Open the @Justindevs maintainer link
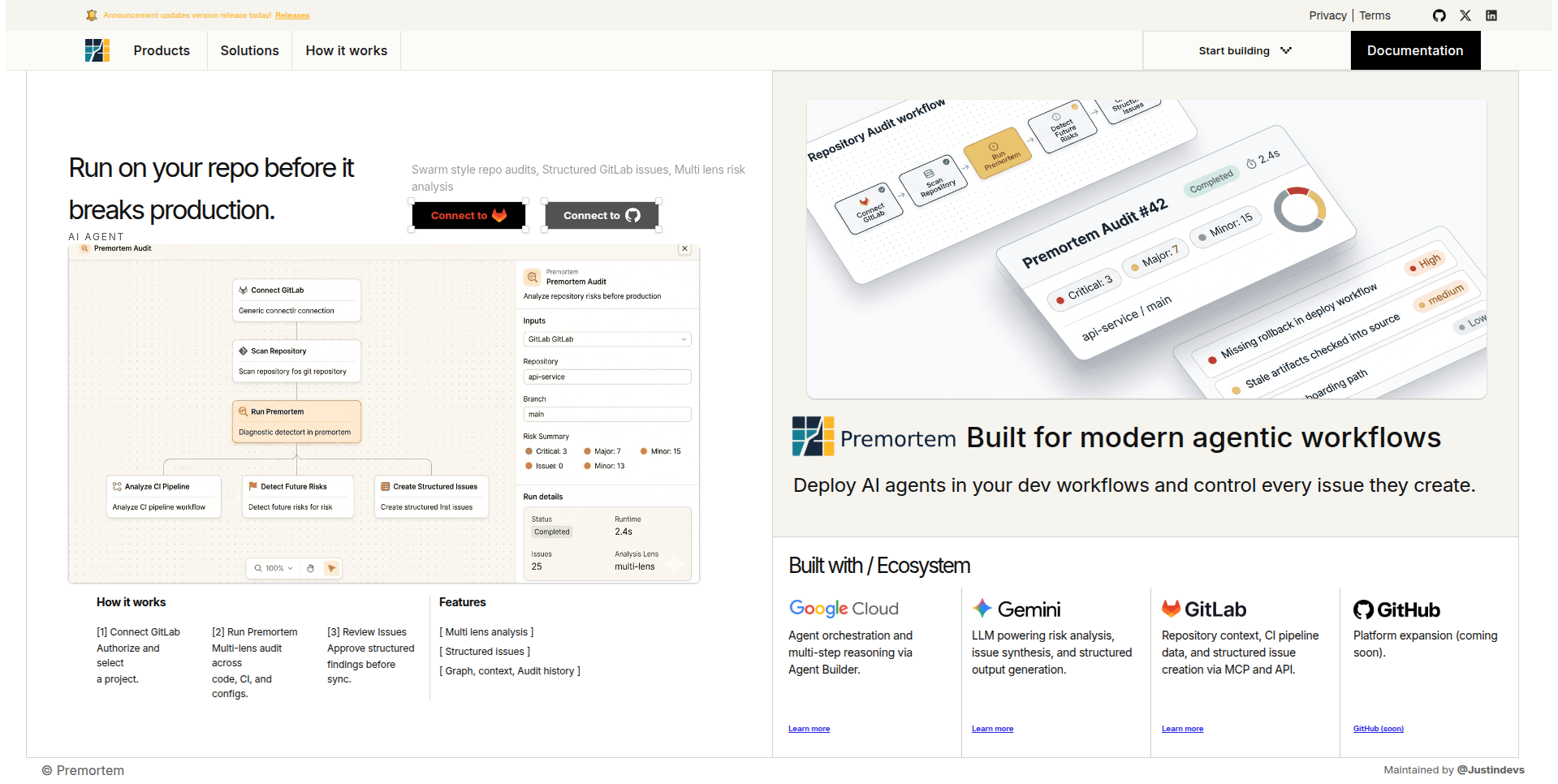Image resolution: width=1558 pixels, height=784 pixels. pos(1491,770)
